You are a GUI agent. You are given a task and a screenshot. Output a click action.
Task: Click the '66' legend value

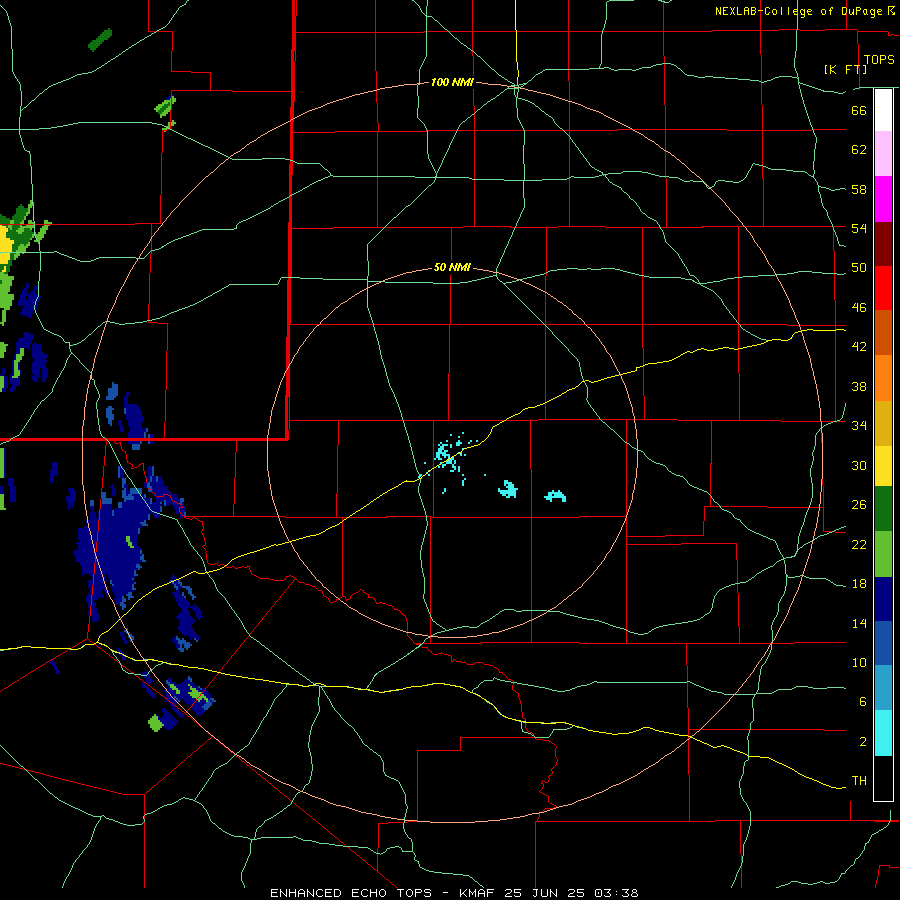tap(859, 111)
